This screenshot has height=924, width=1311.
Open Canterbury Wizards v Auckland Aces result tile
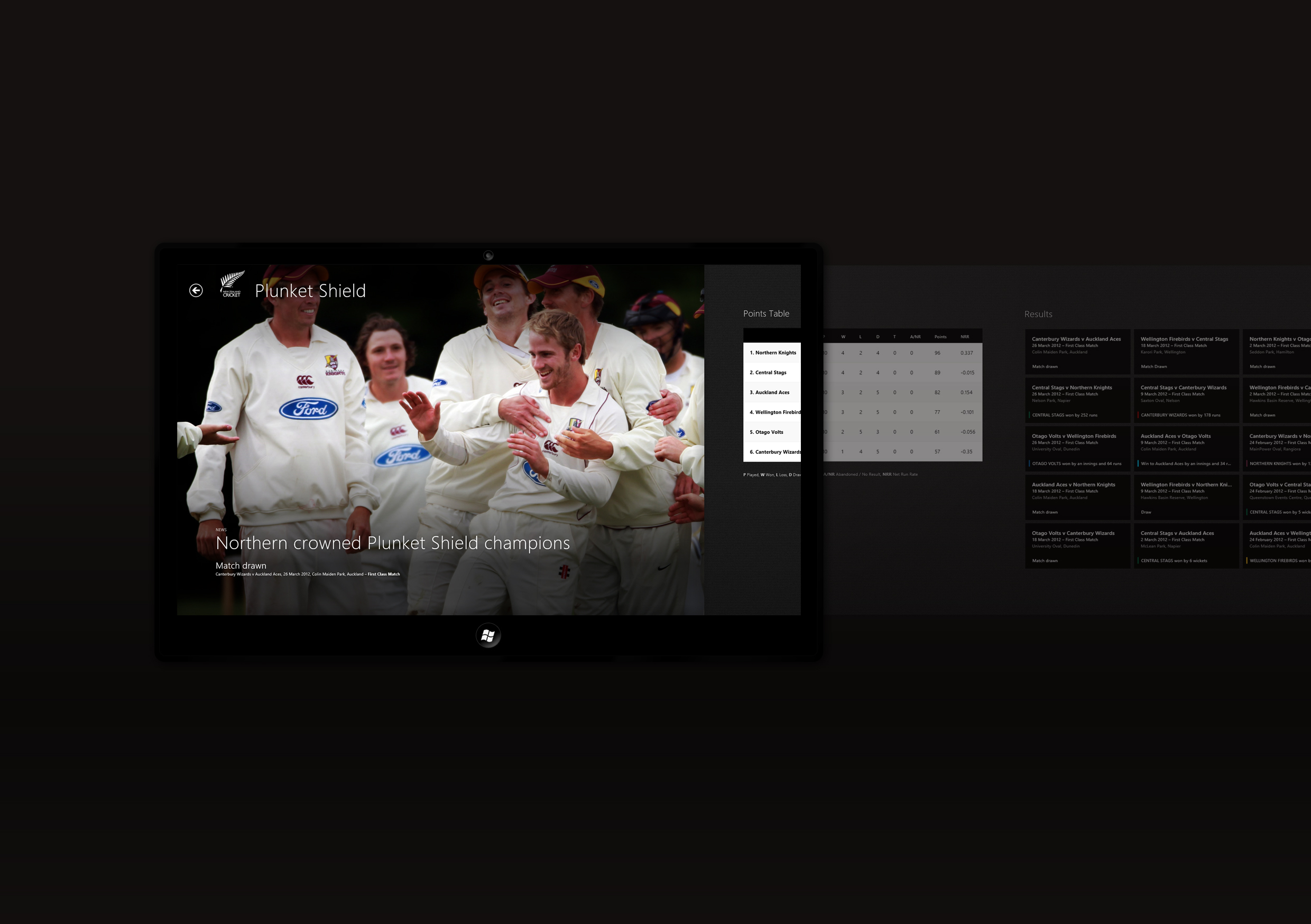tap(1077, 352)
